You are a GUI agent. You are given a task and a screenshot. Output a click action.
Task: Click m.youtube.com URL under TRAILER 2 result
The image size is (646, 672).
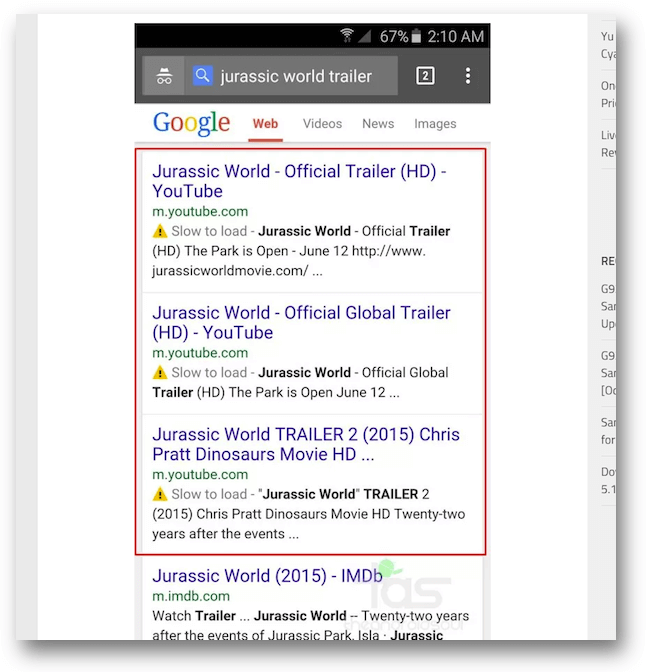pos(200,474)
